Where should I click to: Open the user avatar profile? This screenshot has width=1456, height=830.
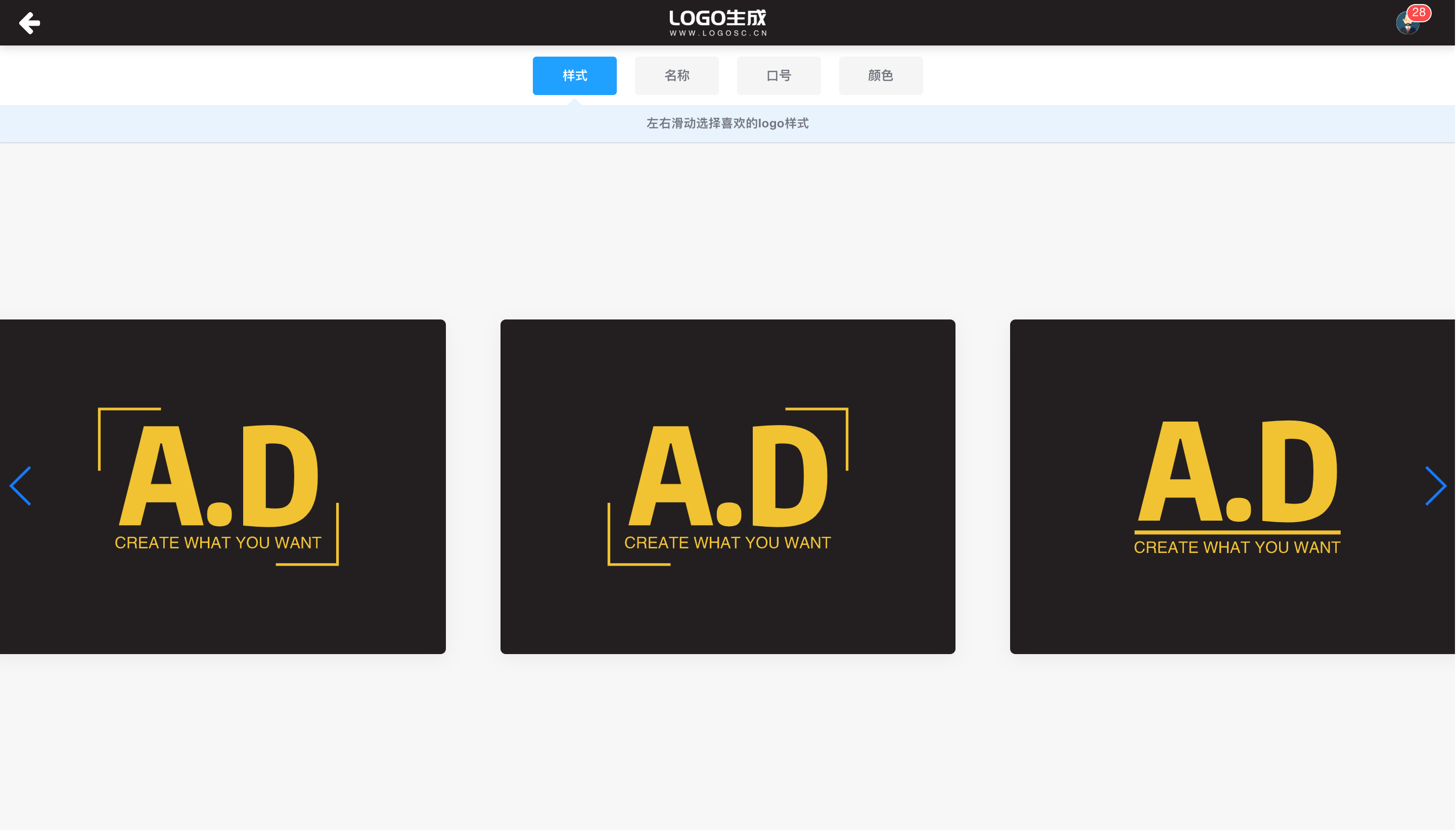pyautogui.click(x=1407, y=24)
